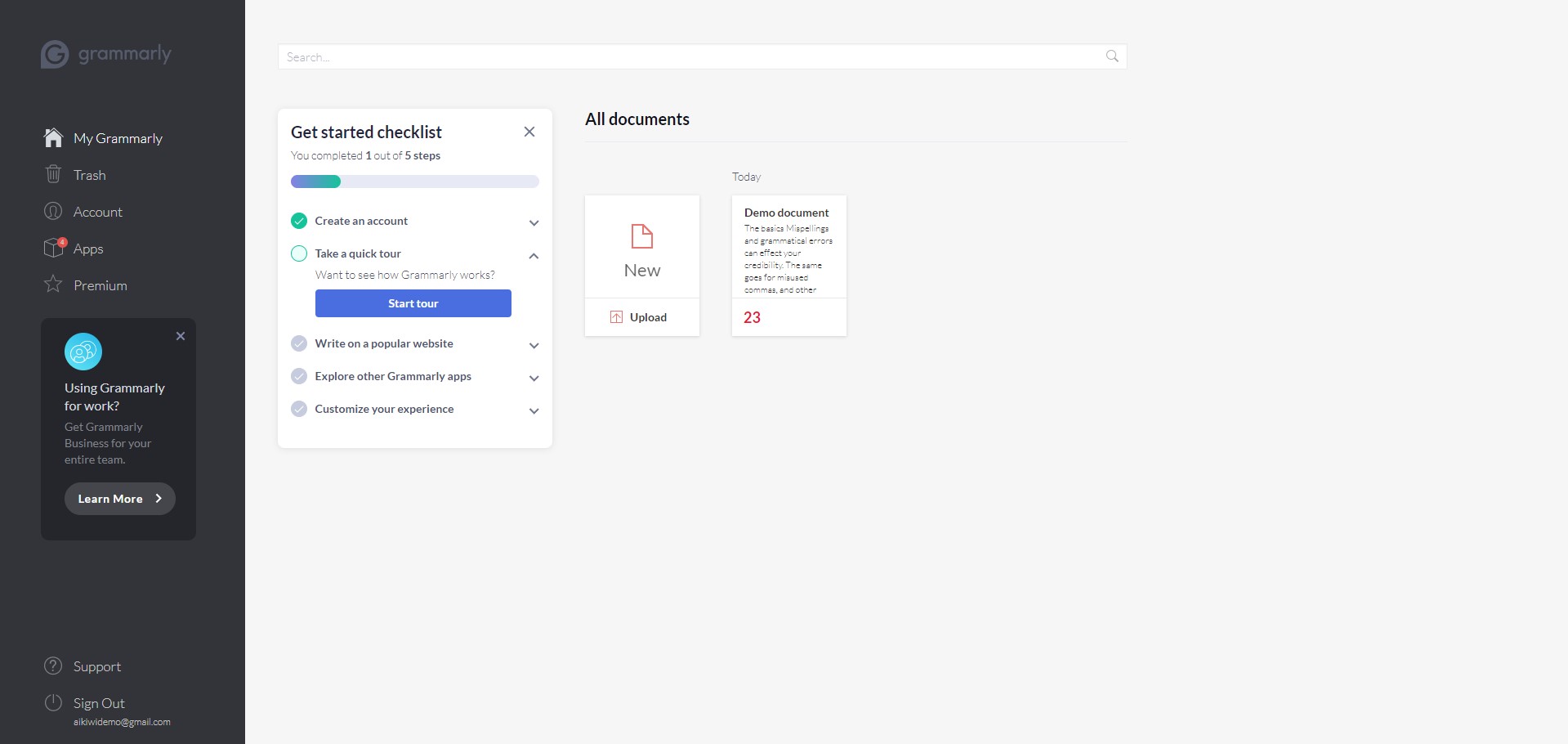Click the grammarly wordmark text

pyautogui.click(x=125, y=54)
